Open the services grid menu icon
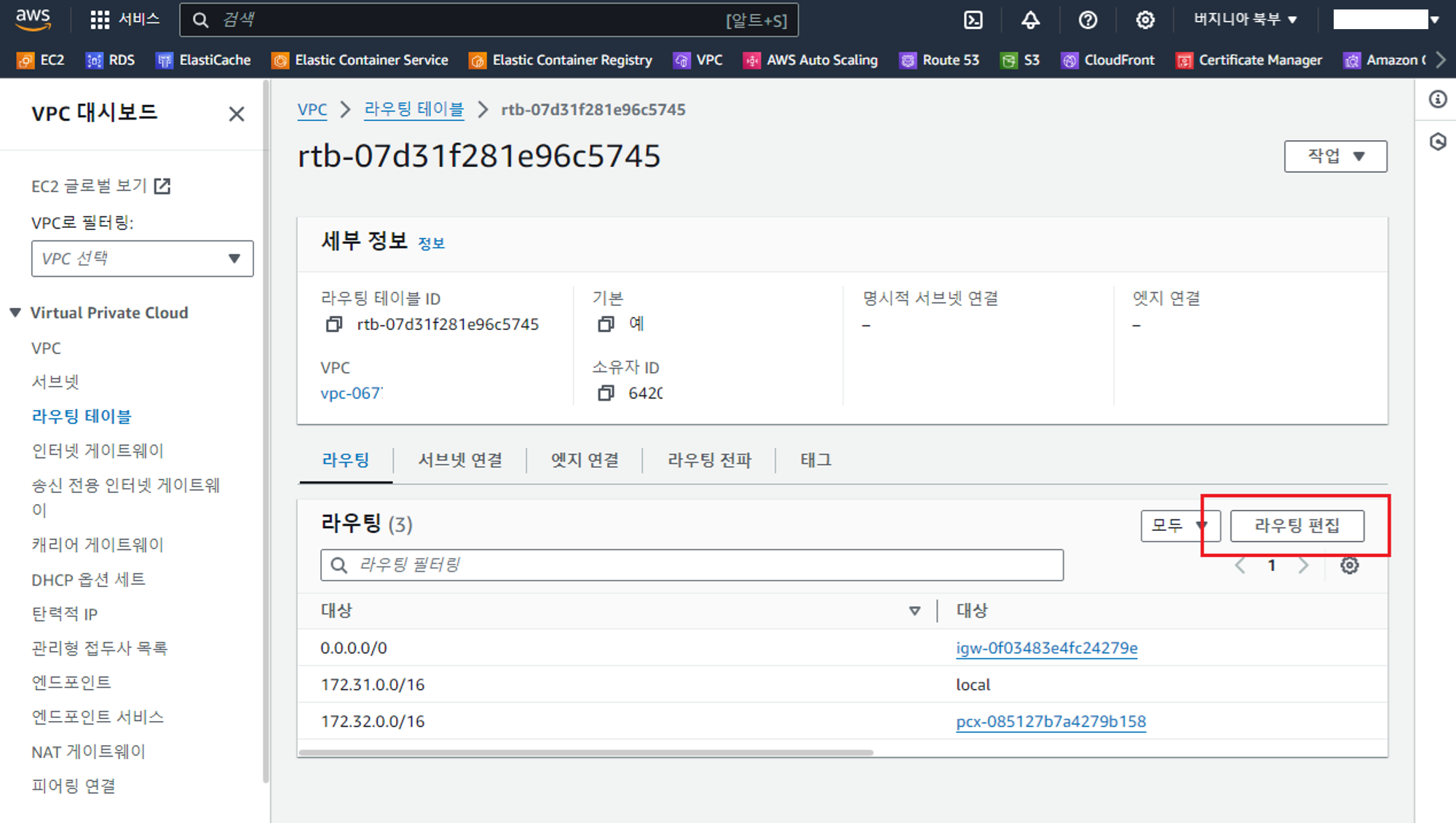This screenshot has height=823, width=1456. click(100, 20)
